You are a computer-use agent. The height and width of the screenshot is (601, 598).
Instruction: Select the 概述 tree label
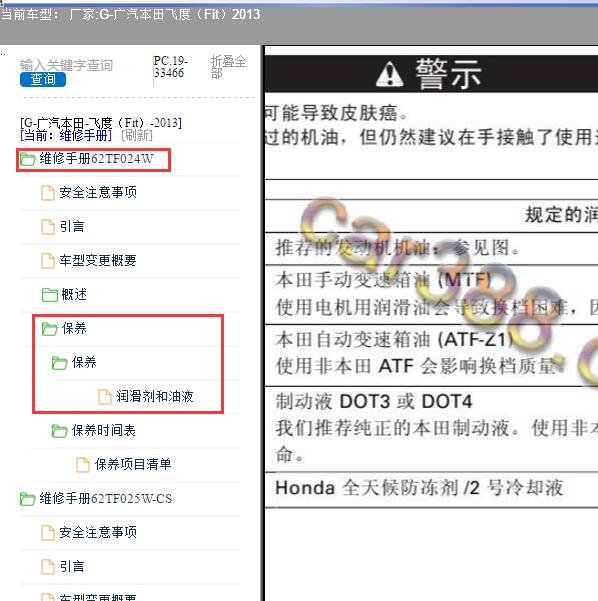tap(74, 294)
